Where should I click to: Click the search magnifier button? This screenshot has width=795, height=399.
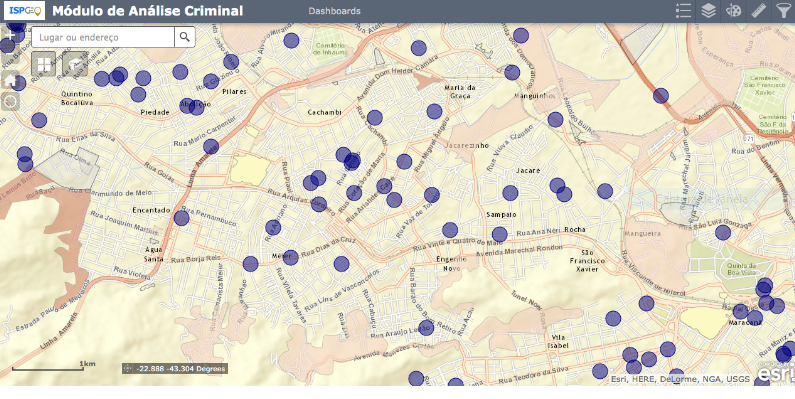pyautogui.click(x=185, y=37)
